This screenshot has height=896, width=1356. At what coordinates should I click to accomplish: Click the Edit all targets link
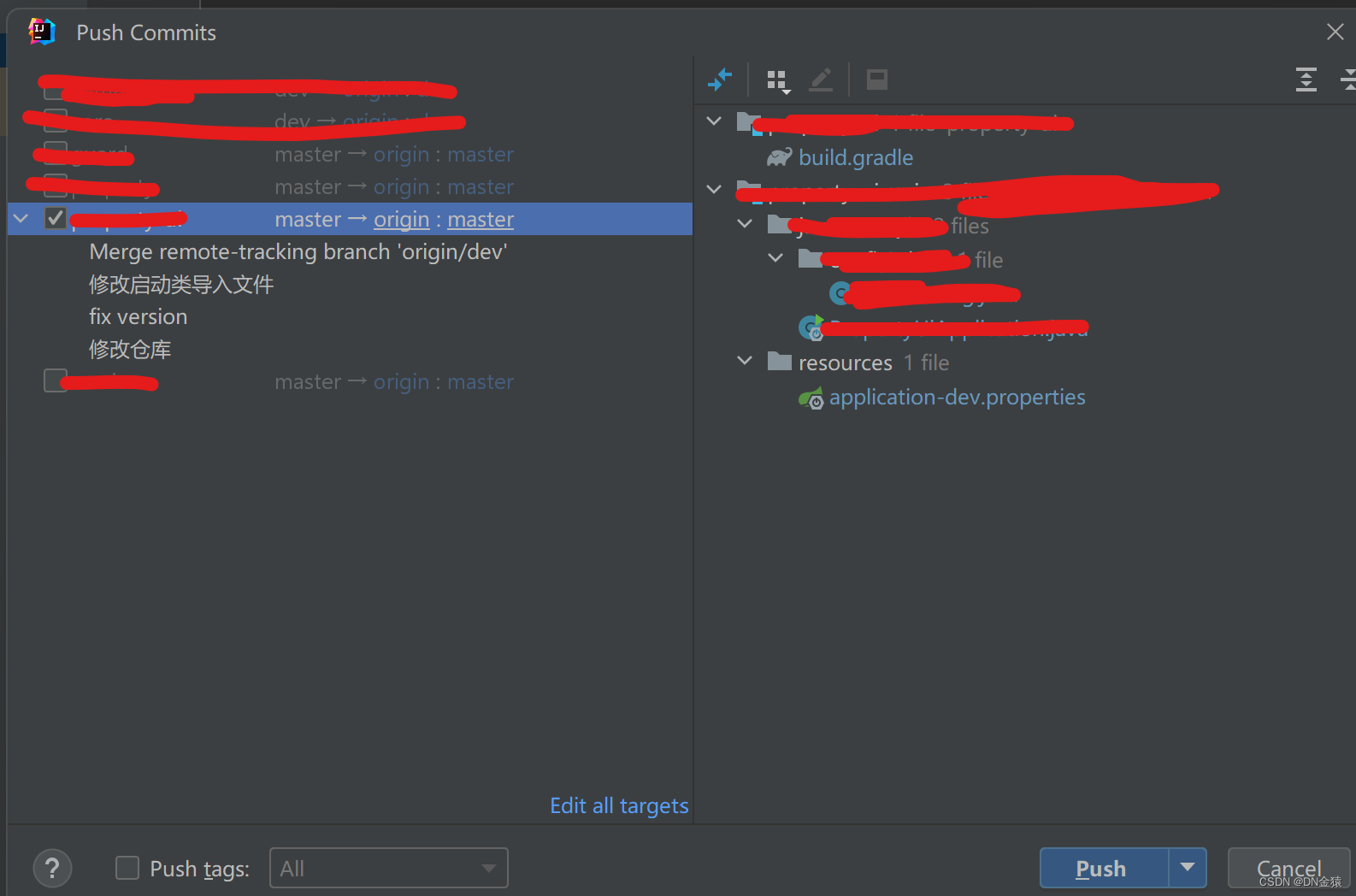point(619,805)
